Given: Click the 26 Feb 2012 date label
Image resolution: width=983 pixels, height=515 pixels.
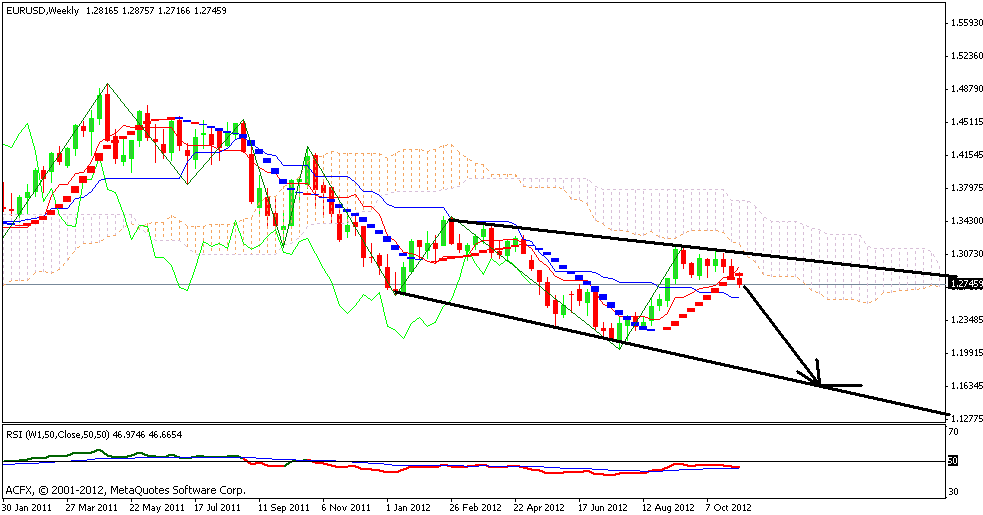Looking at the screenshot, I should [x=476, y=507].
